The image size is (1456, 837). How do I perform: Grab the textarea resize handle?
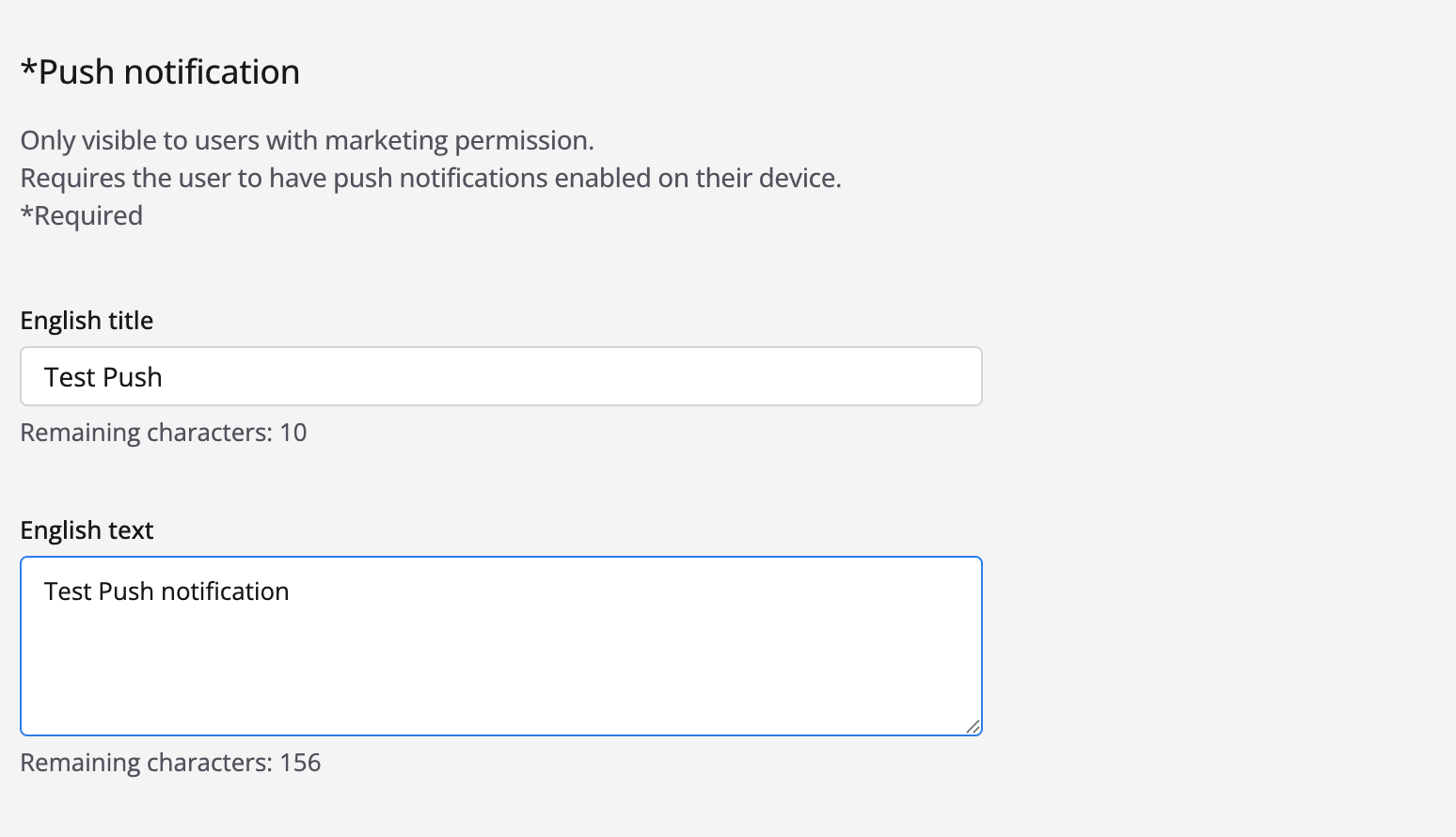[x=973, y=726]
